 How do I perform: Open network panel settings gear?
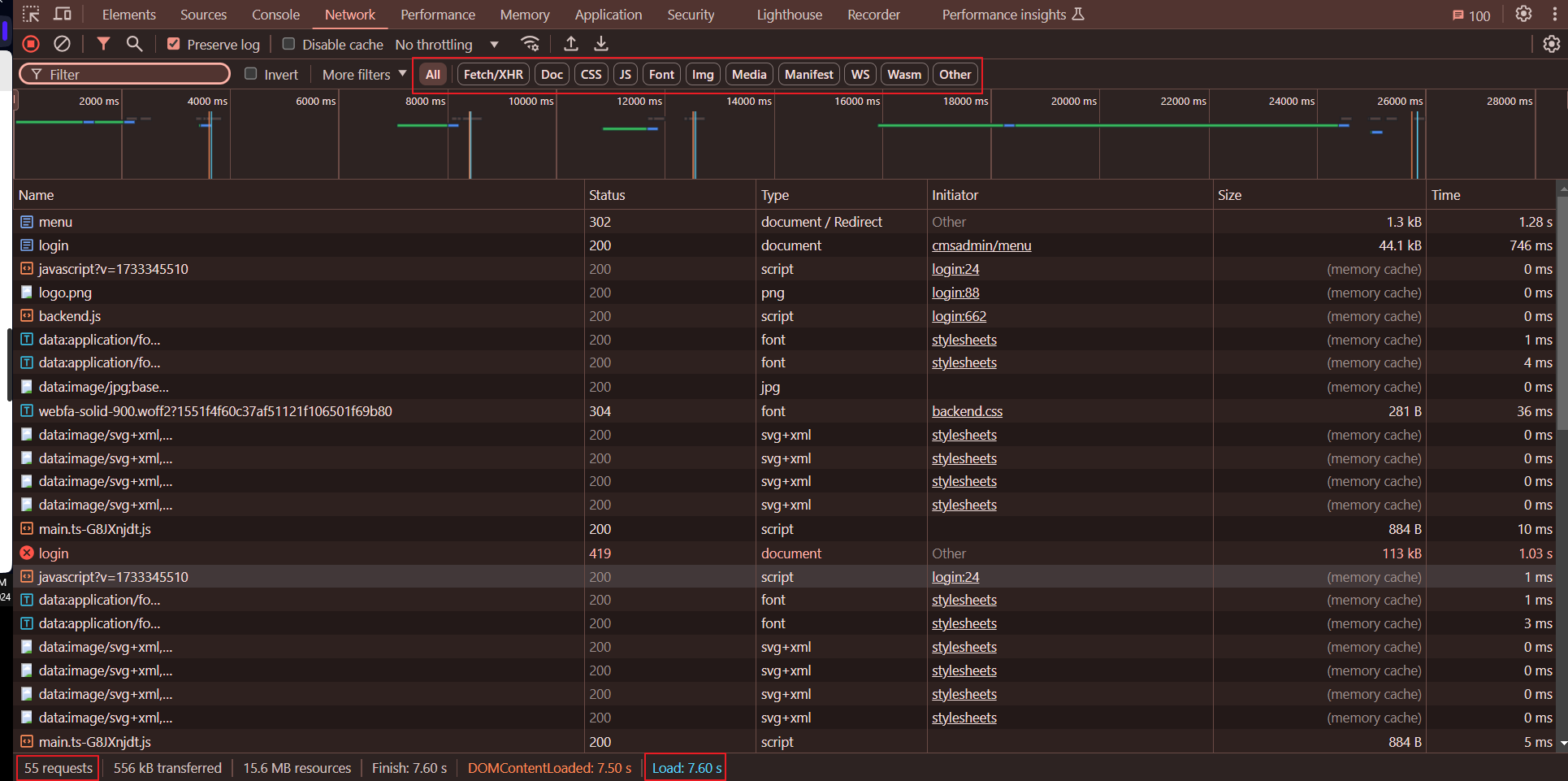pyautogui.click(x=1551, y=44)
